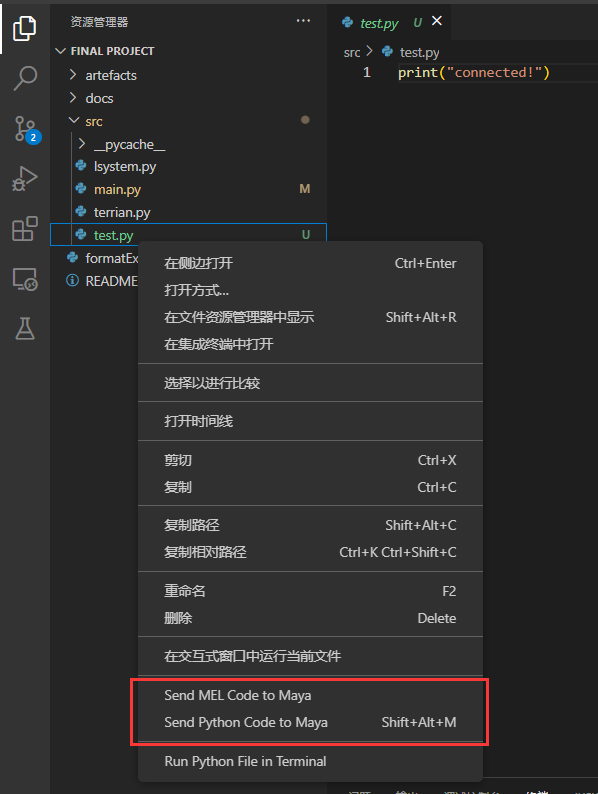Expand the artefacts folder
The height and width of the screenshot is (794, 598).
pos(188,75)
